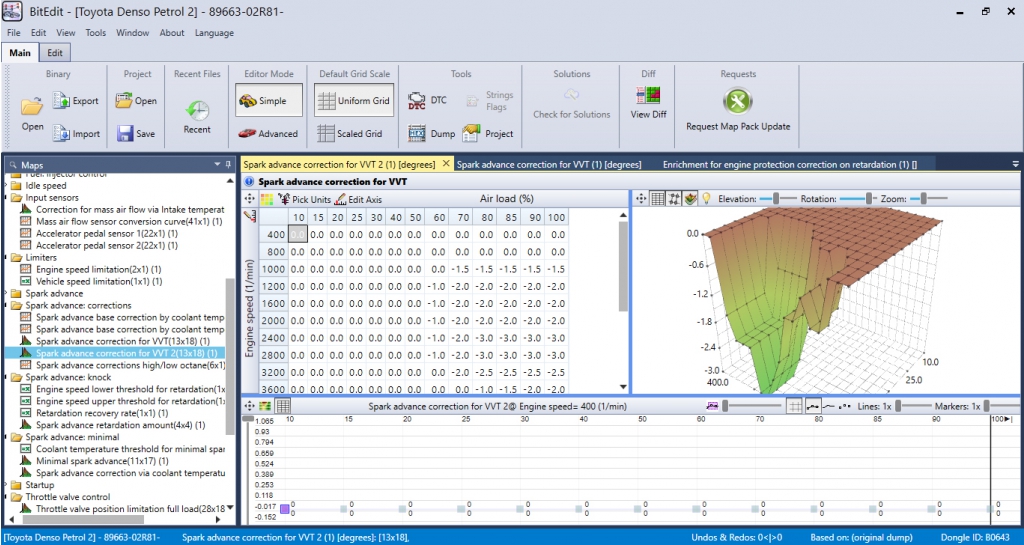The width and height of the screenshot is (1024, 545).
Task: Select the cell at 400 rpm, 10% load
Action: 298,234
